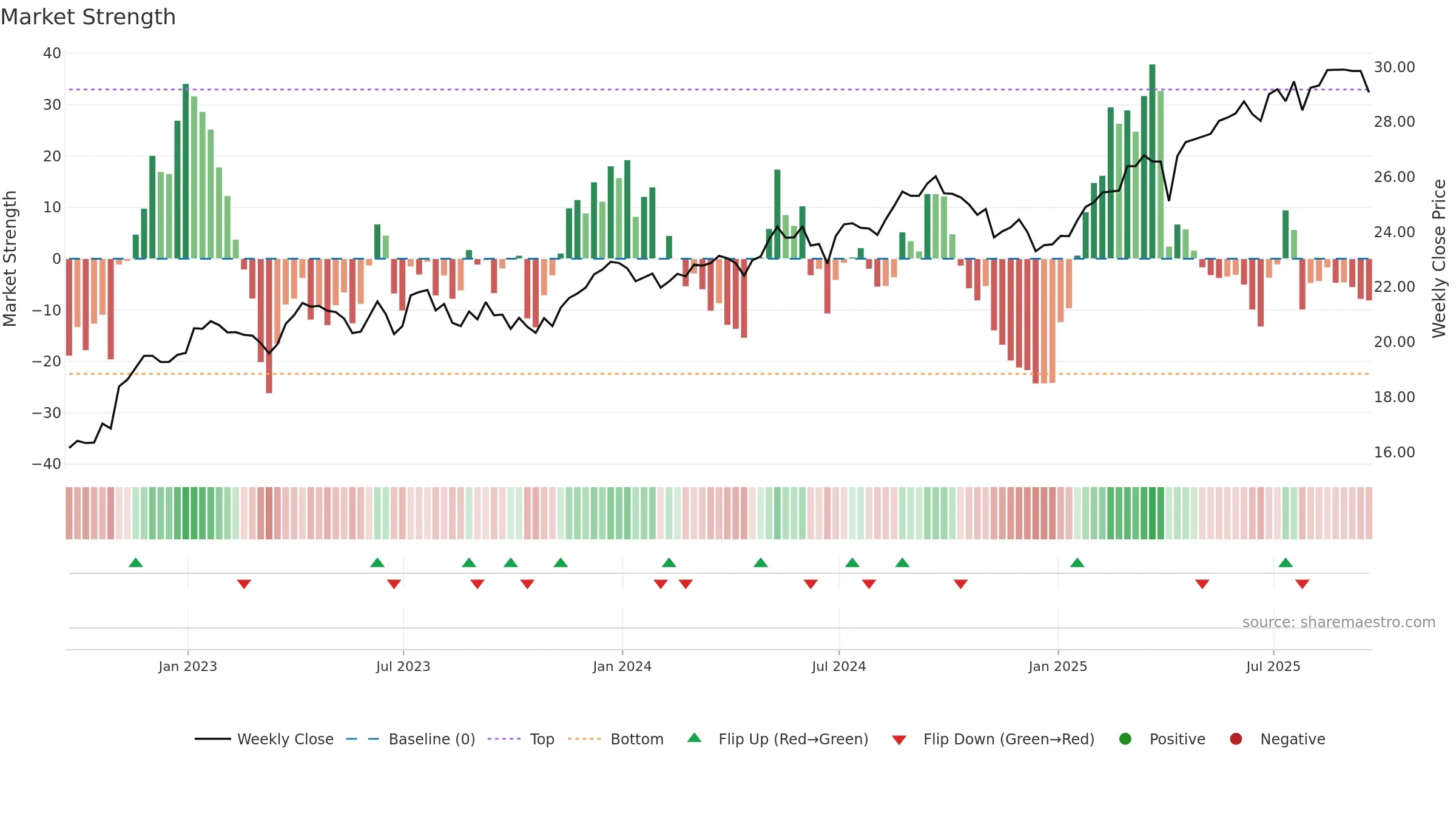
Task: Click the deepest red bar below the Bottom line
Action: point(269,326)
